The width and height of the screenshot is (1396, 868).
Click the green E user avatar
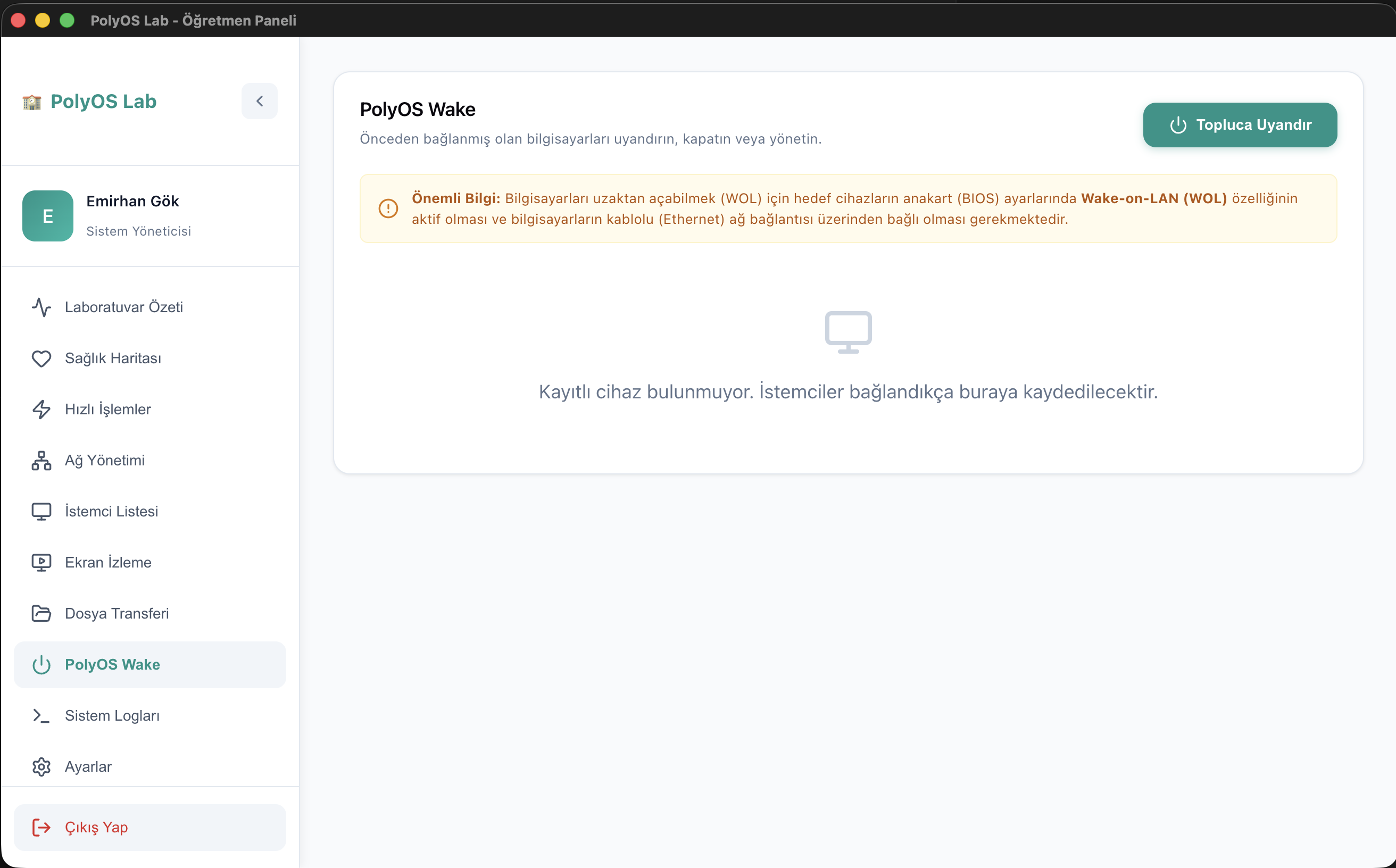[48, 216]
